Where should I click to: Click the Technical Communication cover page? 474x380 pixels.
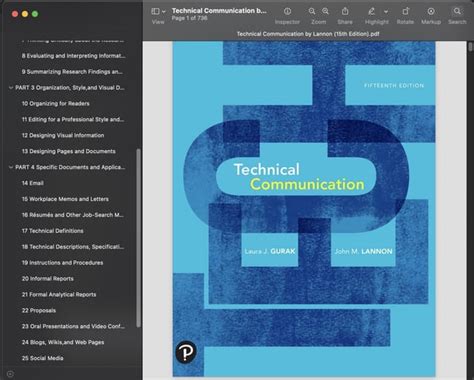pyautogui.click(x=304, y=209)
